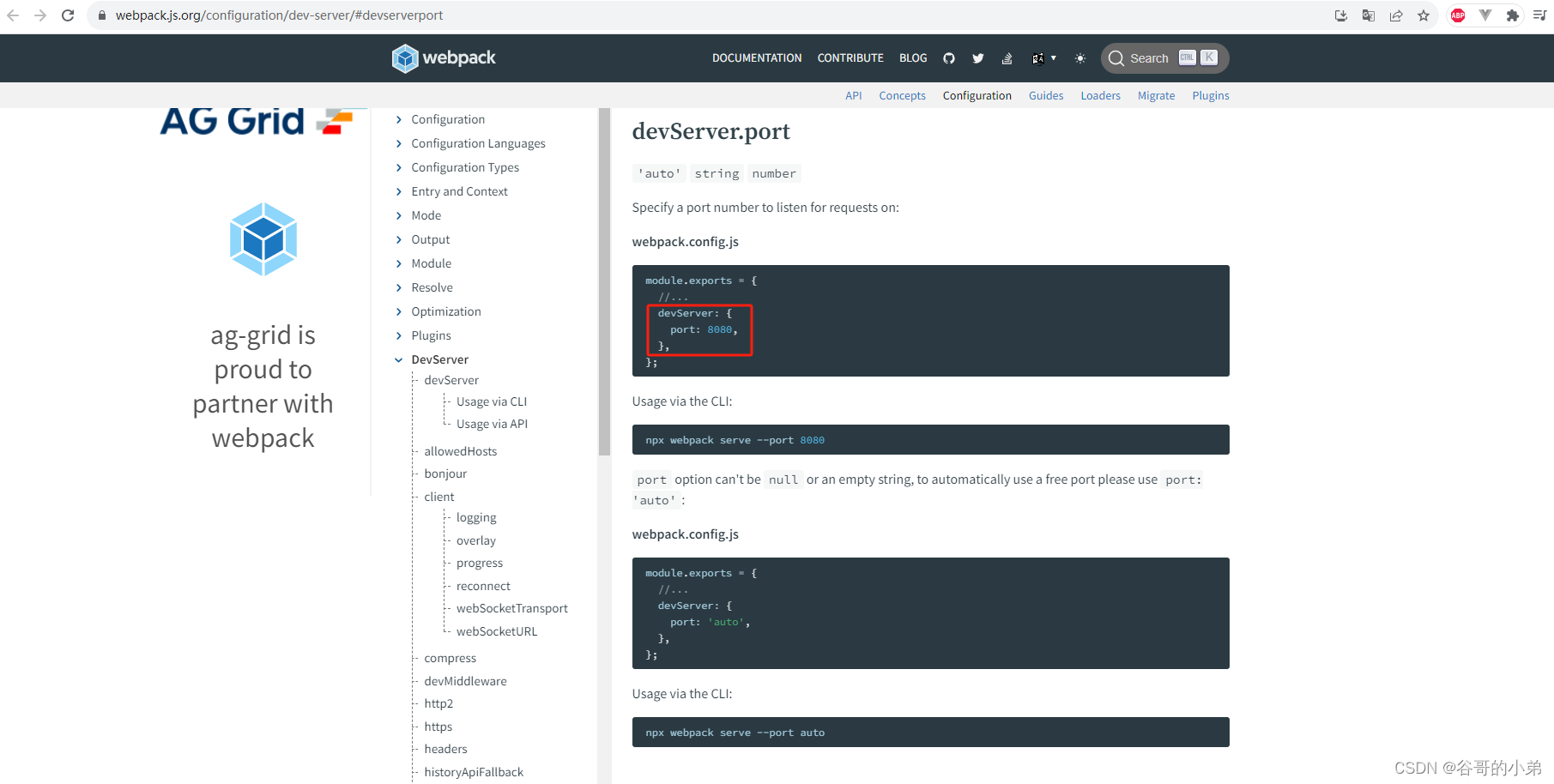1554x784 pixels.
Task: Click the Search documentation field
Action: click(x=1164, y=58)
